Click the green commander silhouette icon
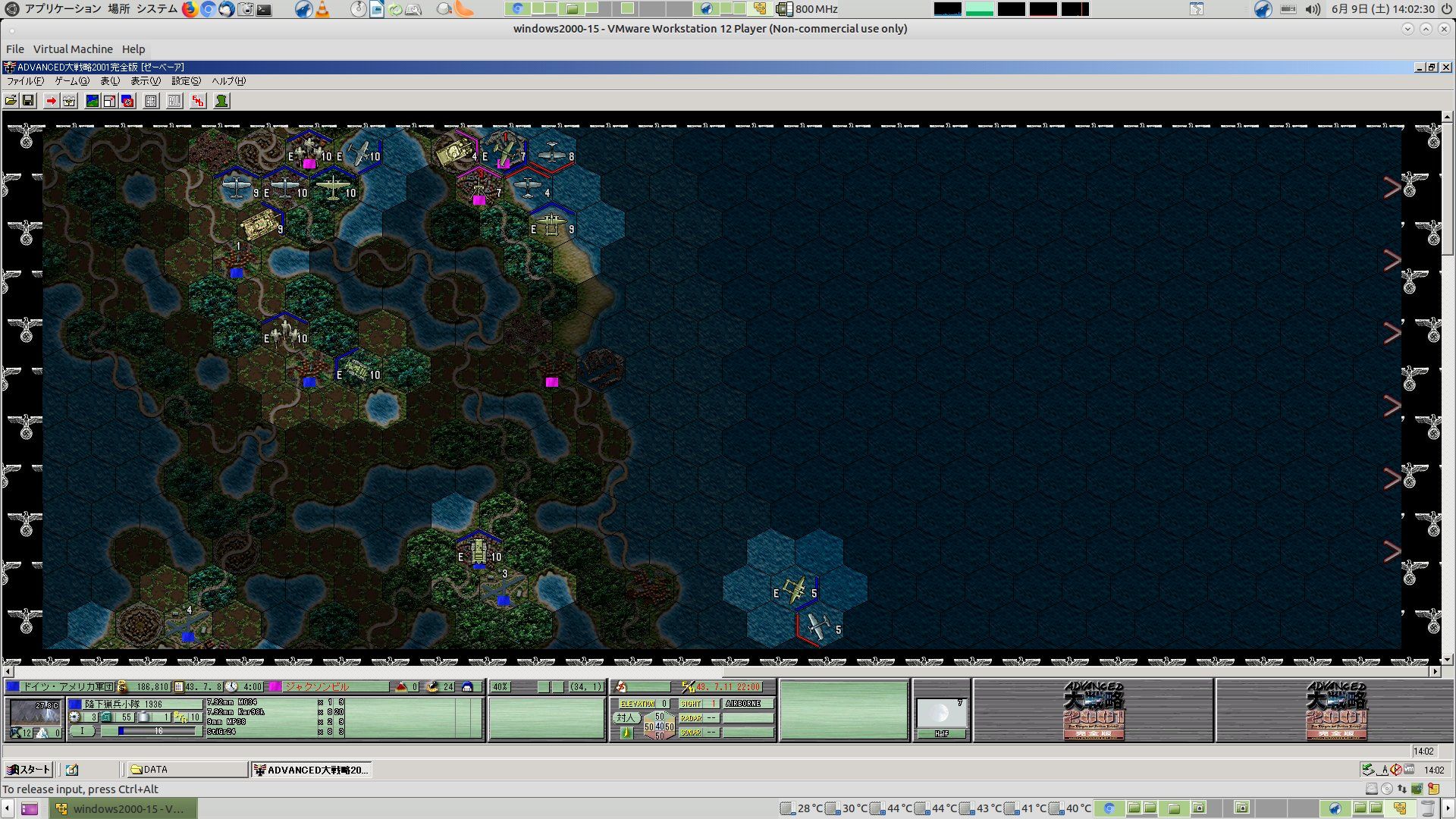The height and width of the screenshot is (819, 1456). (221, 101)
